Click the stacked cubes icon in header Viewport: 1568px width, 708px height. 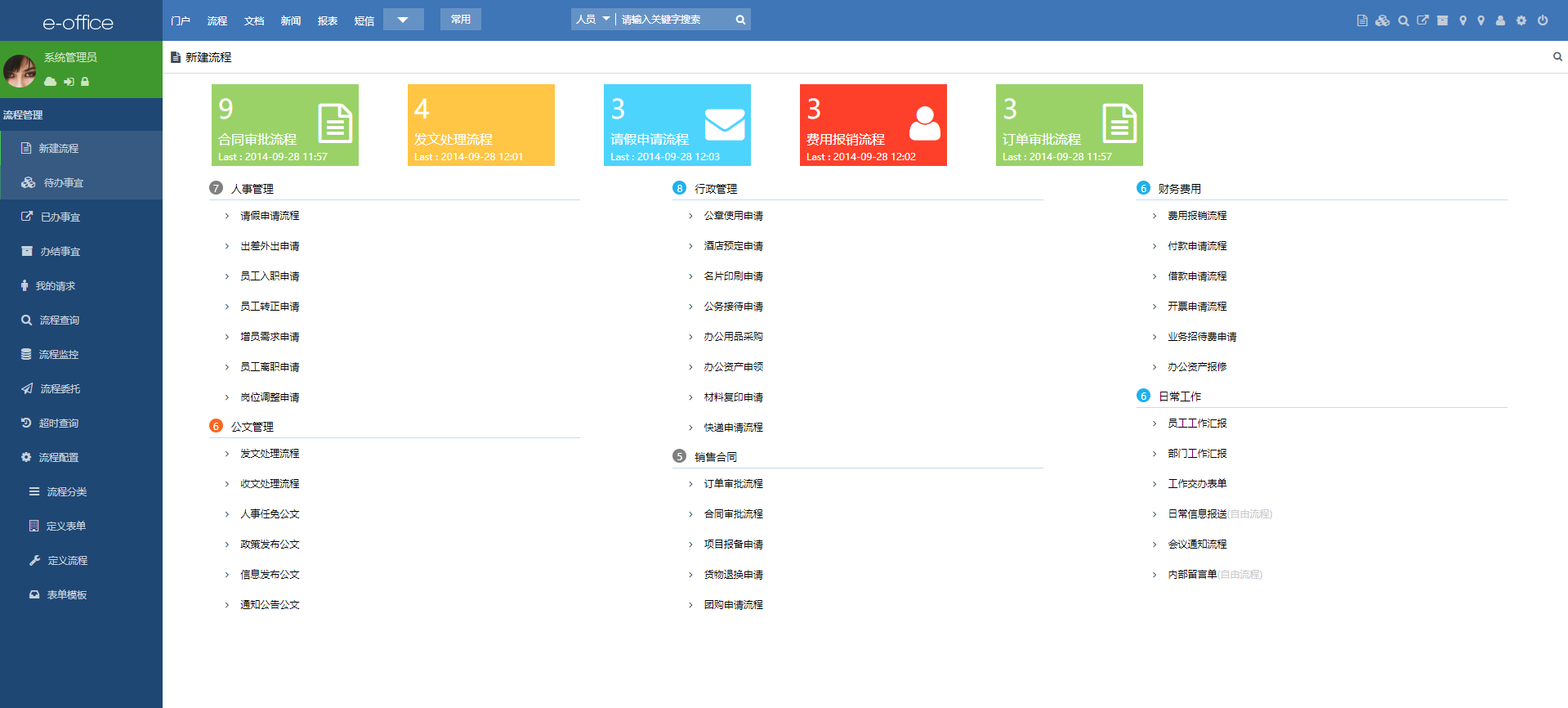pos(1383,20)
